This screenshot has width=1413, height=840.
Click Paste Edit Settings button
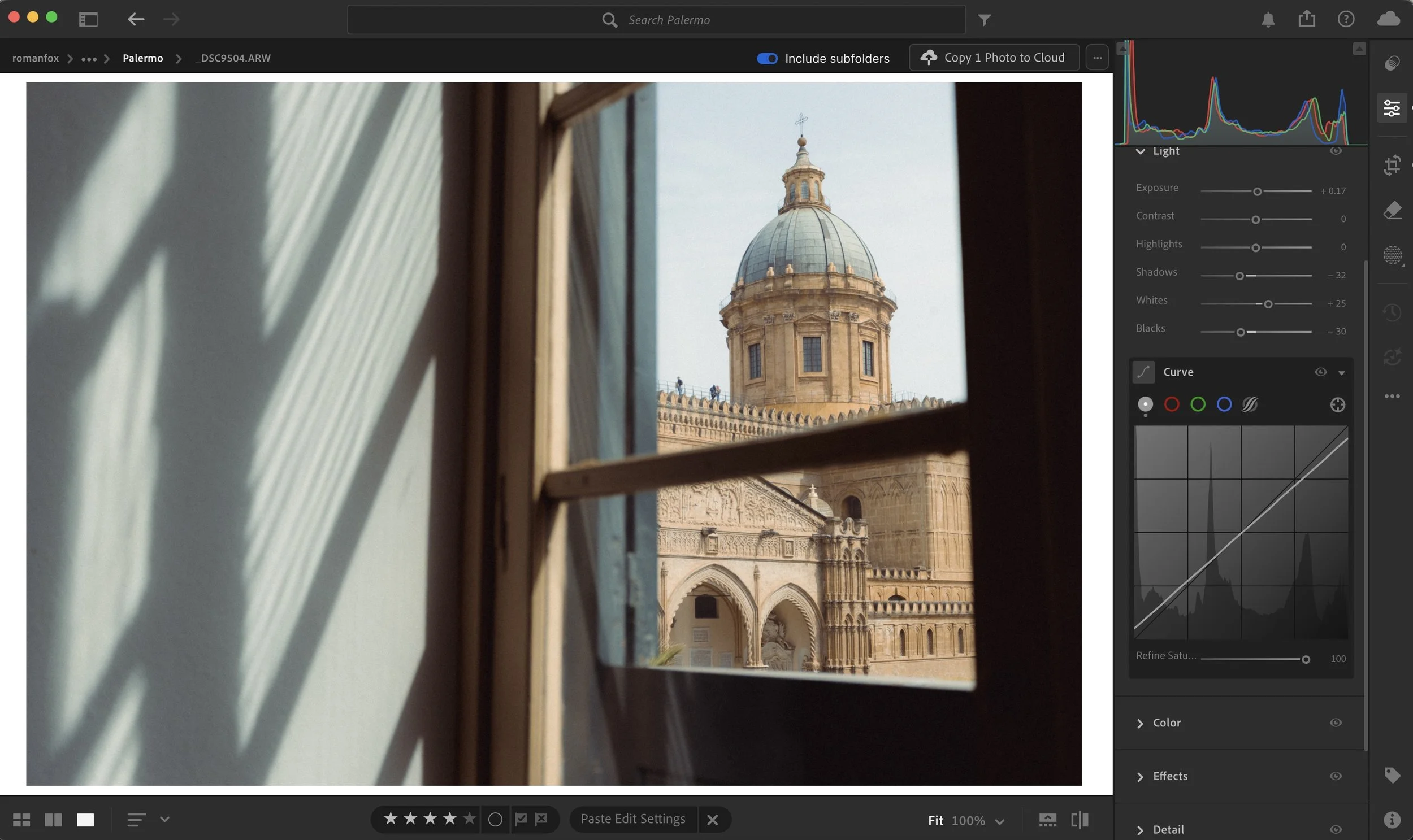click(x=632, y=819)
